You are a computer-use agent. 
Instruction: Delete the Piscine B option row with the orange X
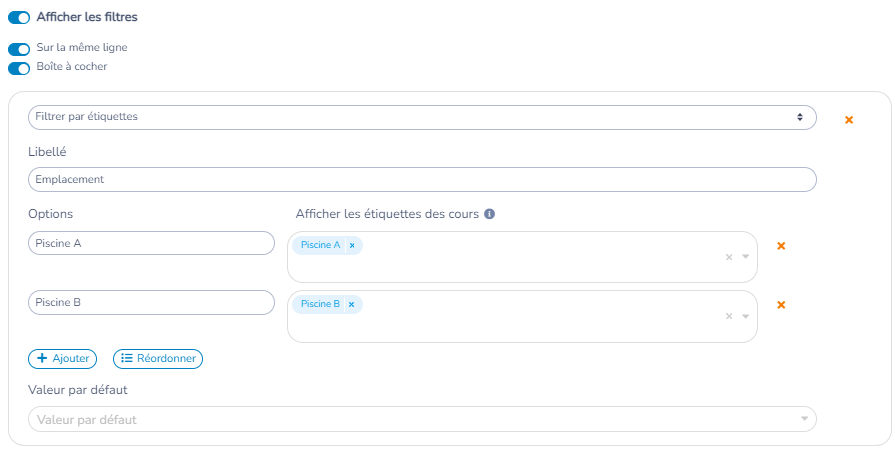781,305
